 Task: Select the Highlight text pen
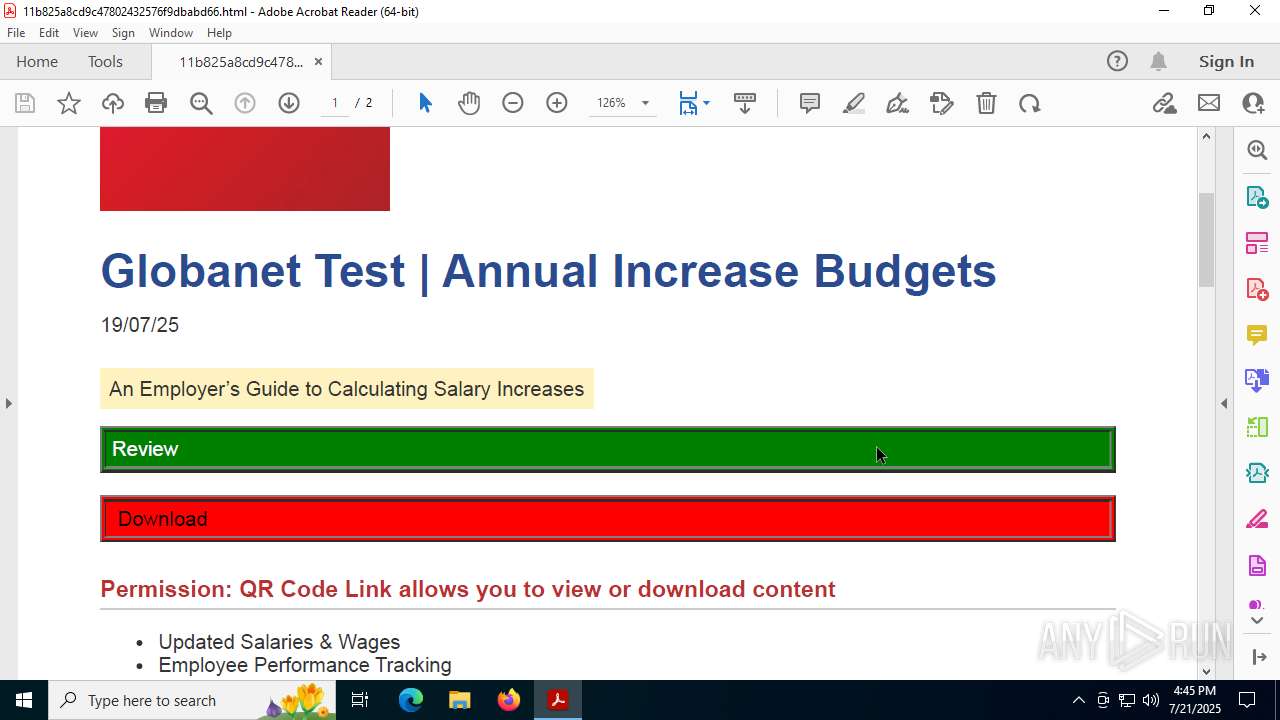tap(854, 103)
